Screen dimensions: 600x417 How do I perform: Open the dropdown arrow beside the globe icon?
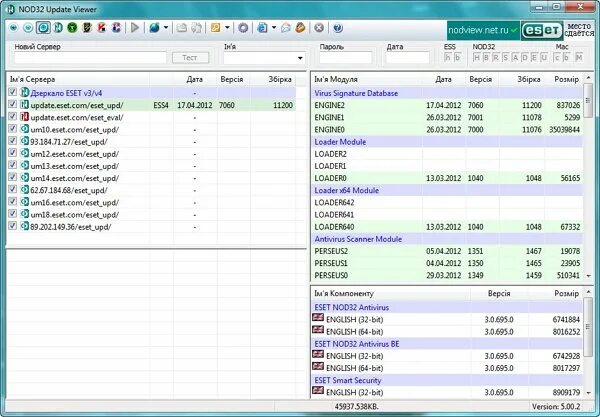166,28
